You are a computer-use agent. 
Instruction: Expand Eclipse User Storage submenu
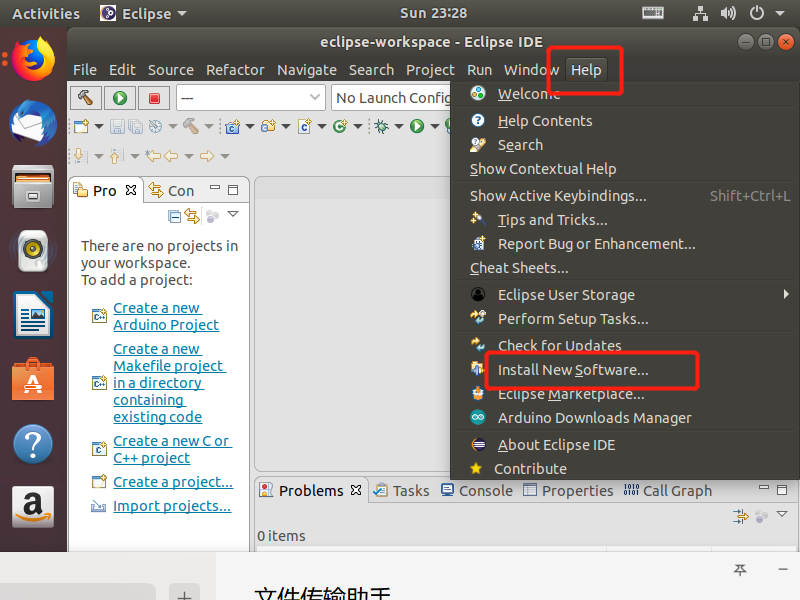coord(624,295)
